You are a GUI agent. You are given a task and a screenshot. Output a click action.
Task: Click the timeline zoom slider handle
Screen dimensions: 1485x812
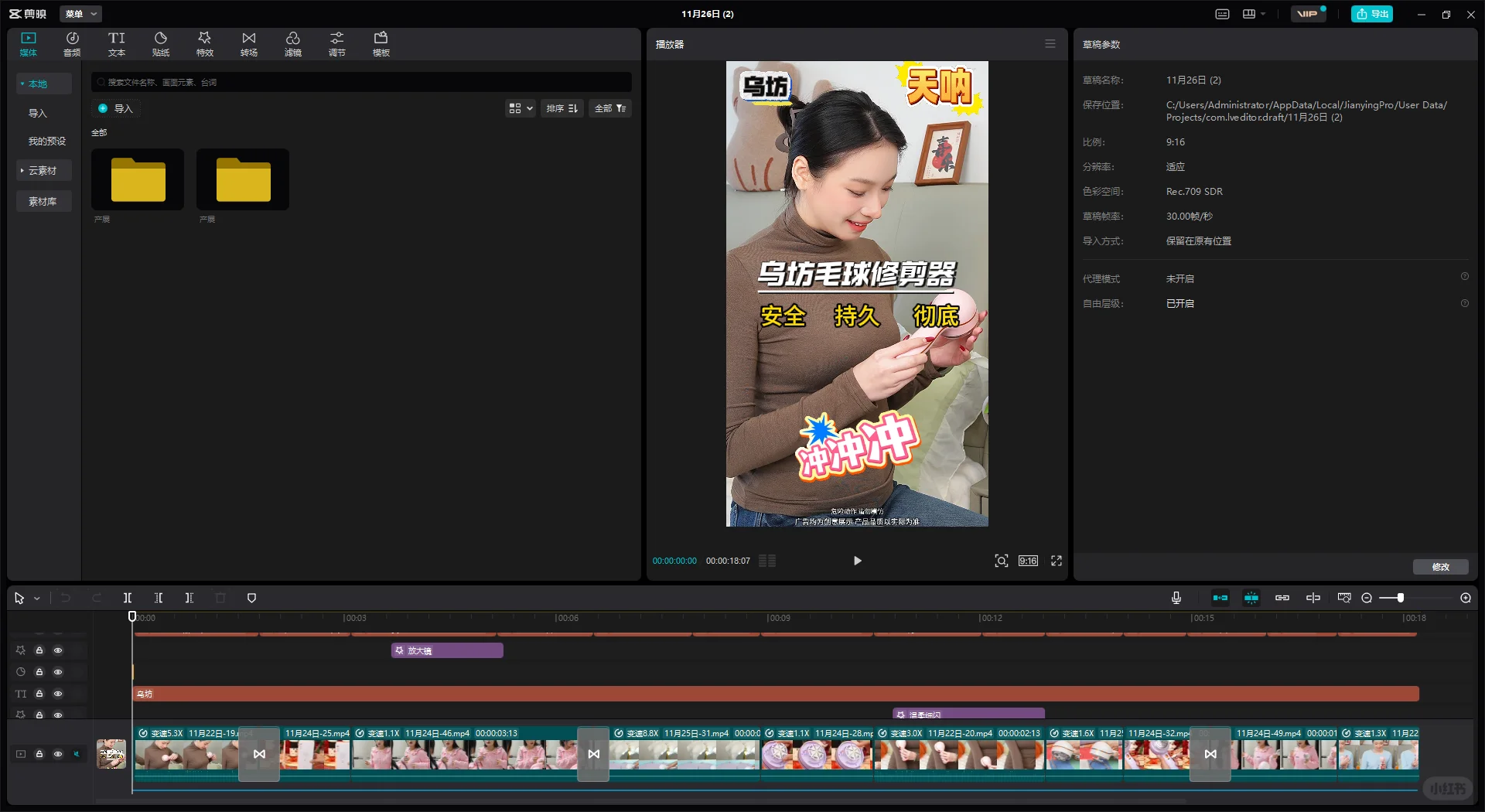coord(1401,598)
